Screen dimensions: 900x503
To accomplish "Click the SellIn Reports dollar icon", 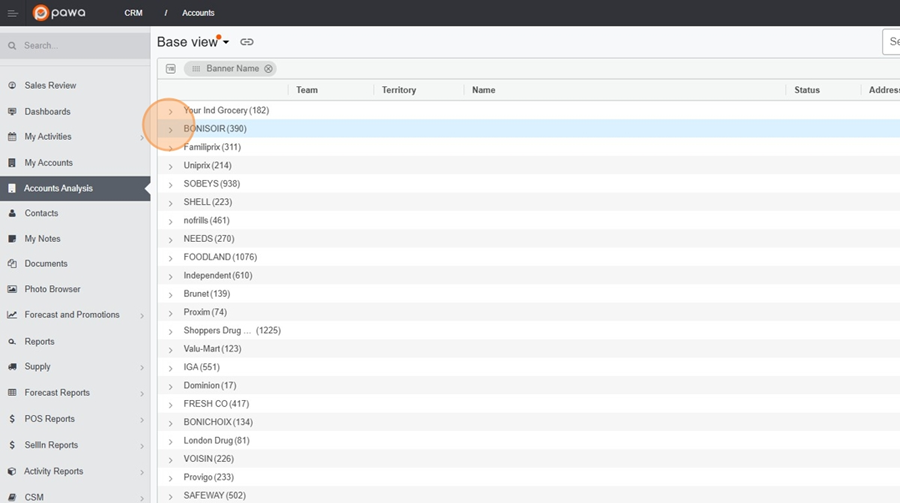I will 12,445.
